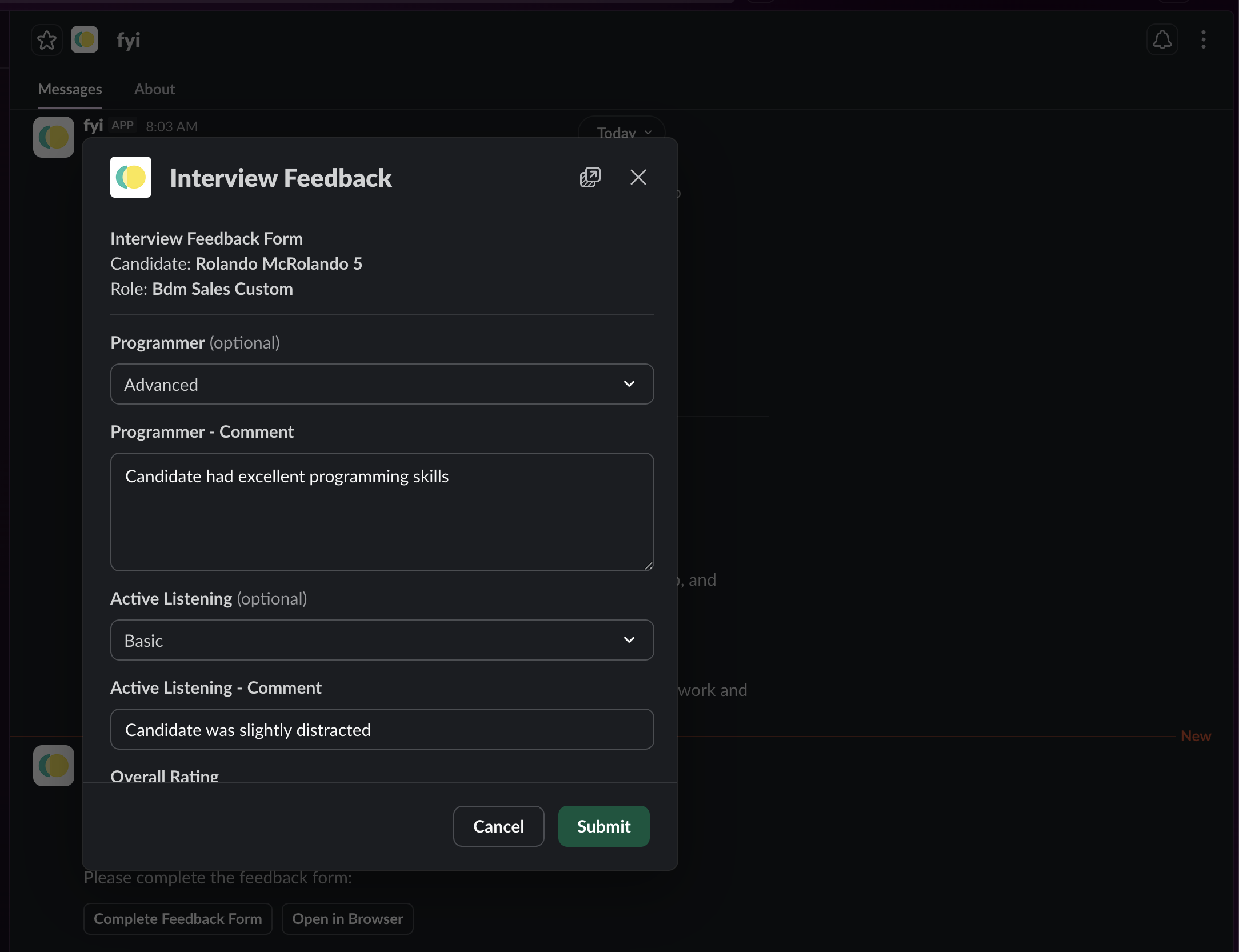Open notification bell settings
The width and height of the screenshot is (1239, 952).
1162,40
